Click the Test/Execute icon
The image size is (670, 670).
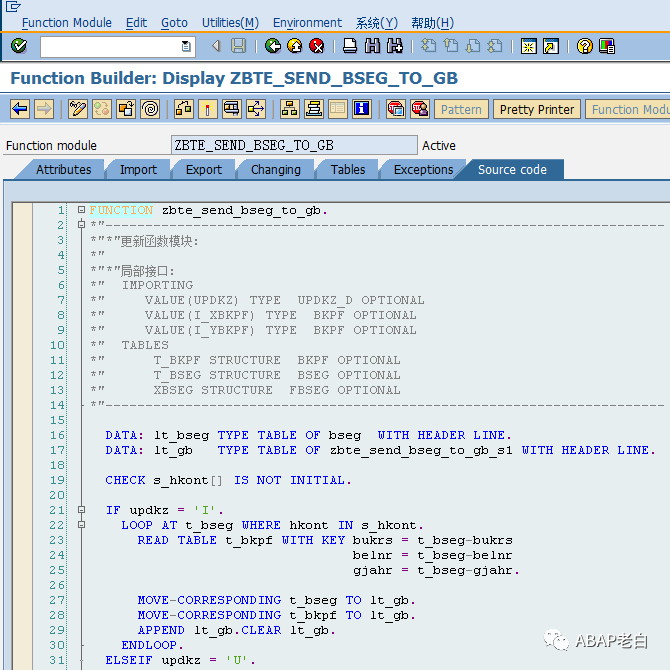[208, 109]
